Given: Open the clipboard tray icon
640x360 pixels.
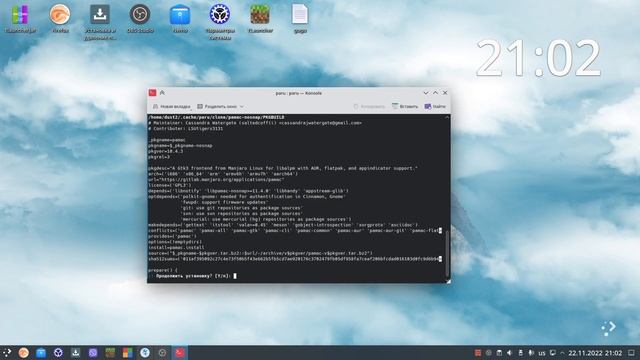Looking at the screenshot, I should point(499,353).
